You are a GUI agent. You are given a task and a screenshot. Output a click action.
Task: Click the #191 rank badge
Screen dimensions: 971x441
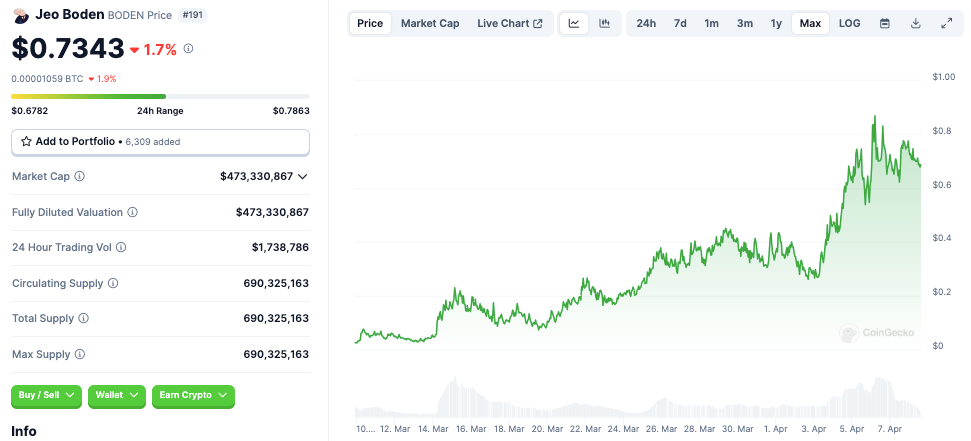click(x=193, y=15)
